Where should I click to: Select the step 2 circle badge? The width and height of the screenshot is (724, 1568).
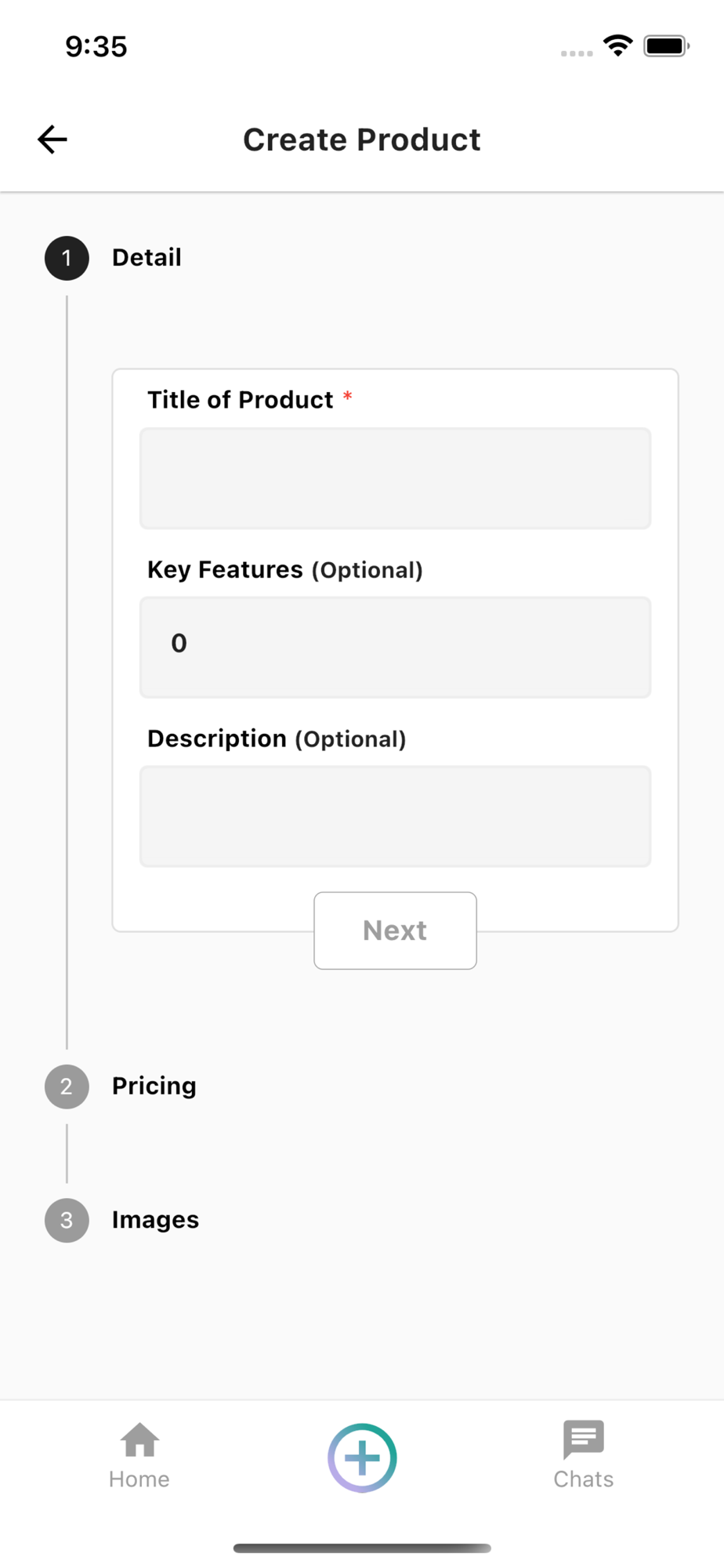click(x=67, y=1087)
